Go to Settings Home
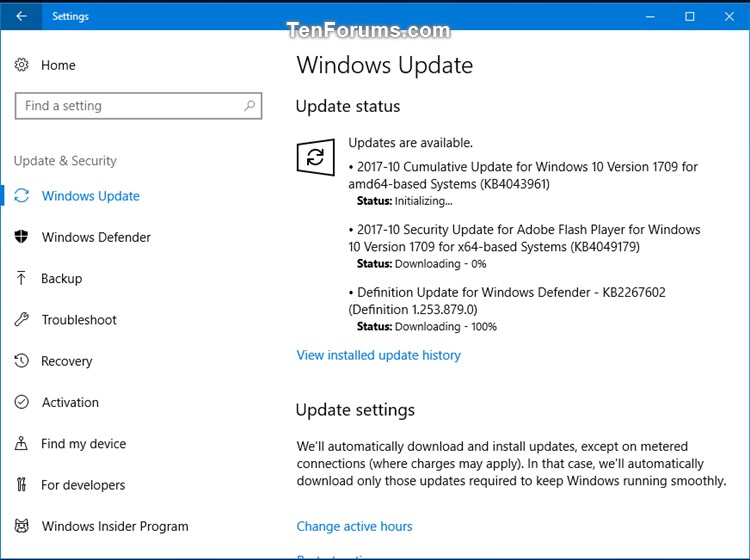 (58, 65)
